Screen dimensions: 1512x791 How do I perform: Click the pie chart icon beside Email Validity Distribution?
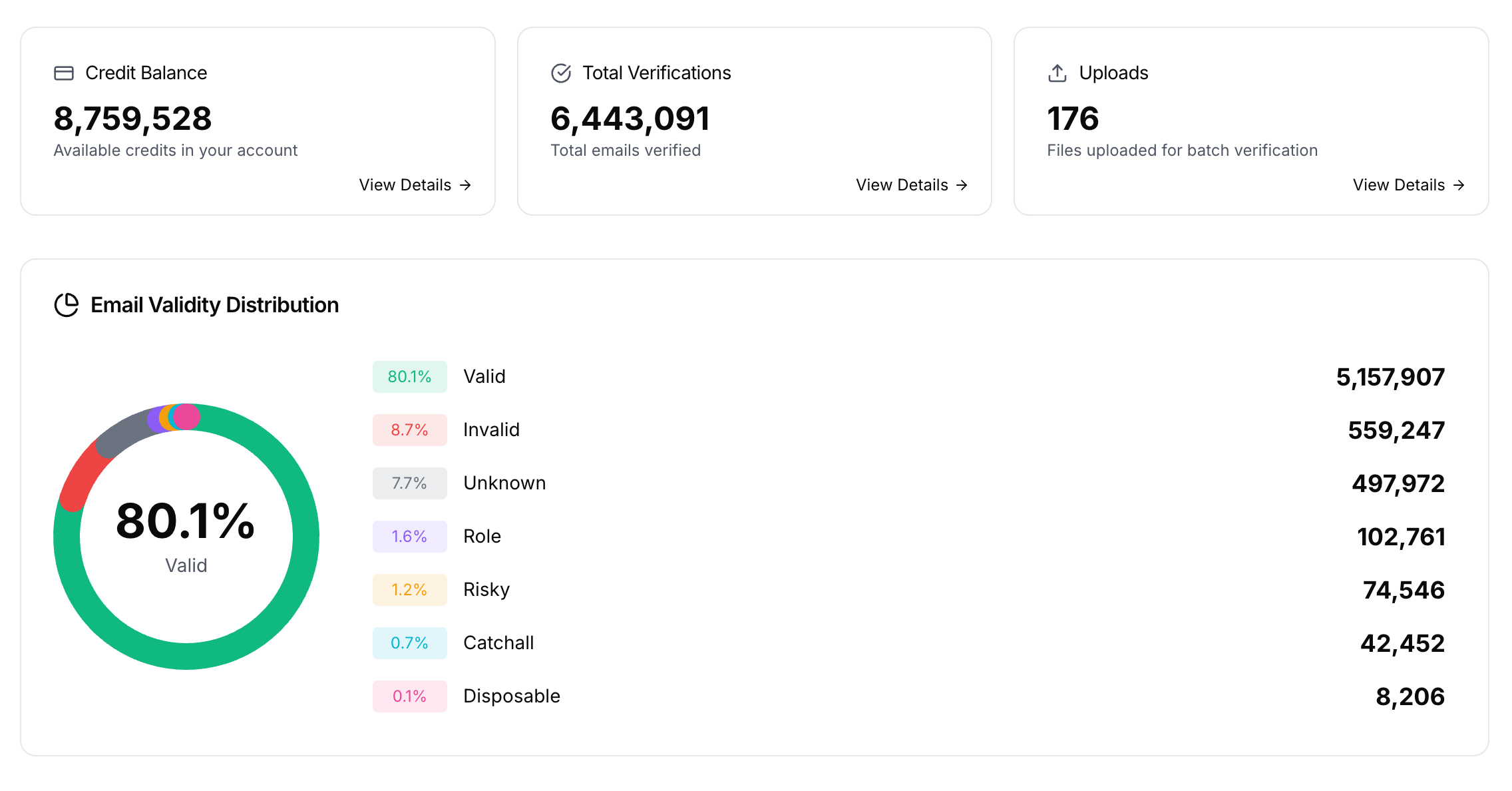point(67,305)
